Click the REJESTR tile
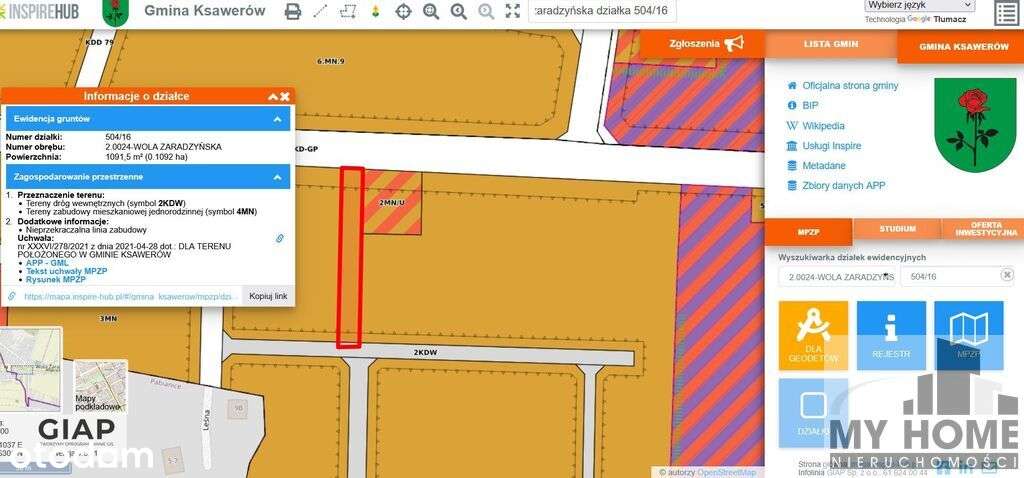This screenshot has width=1024, height=478. 891,336
